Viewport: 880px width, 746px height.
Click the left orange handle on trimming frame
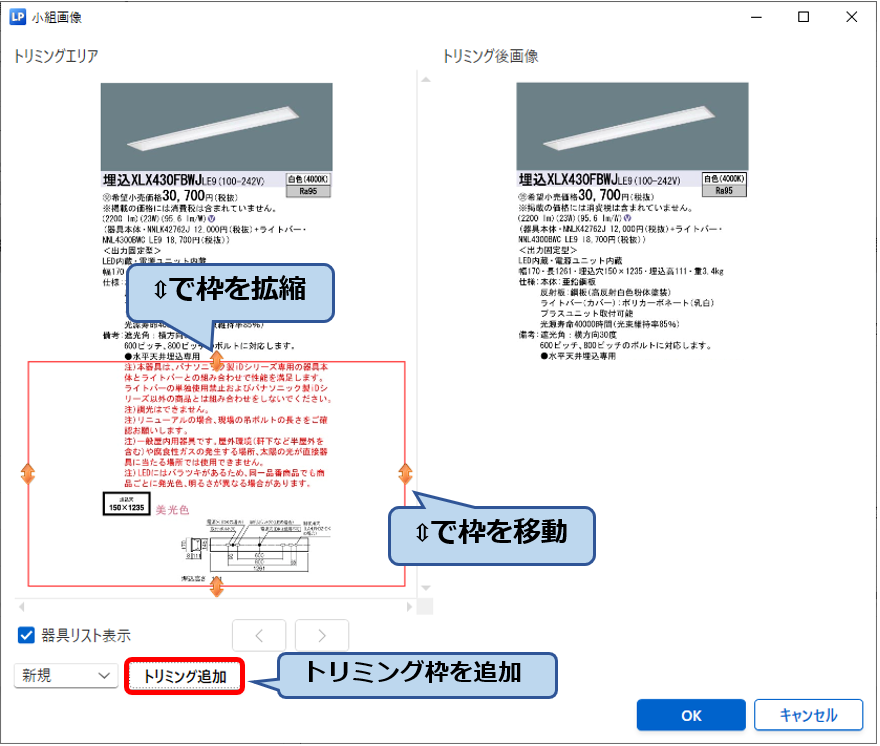click(28, 474)
